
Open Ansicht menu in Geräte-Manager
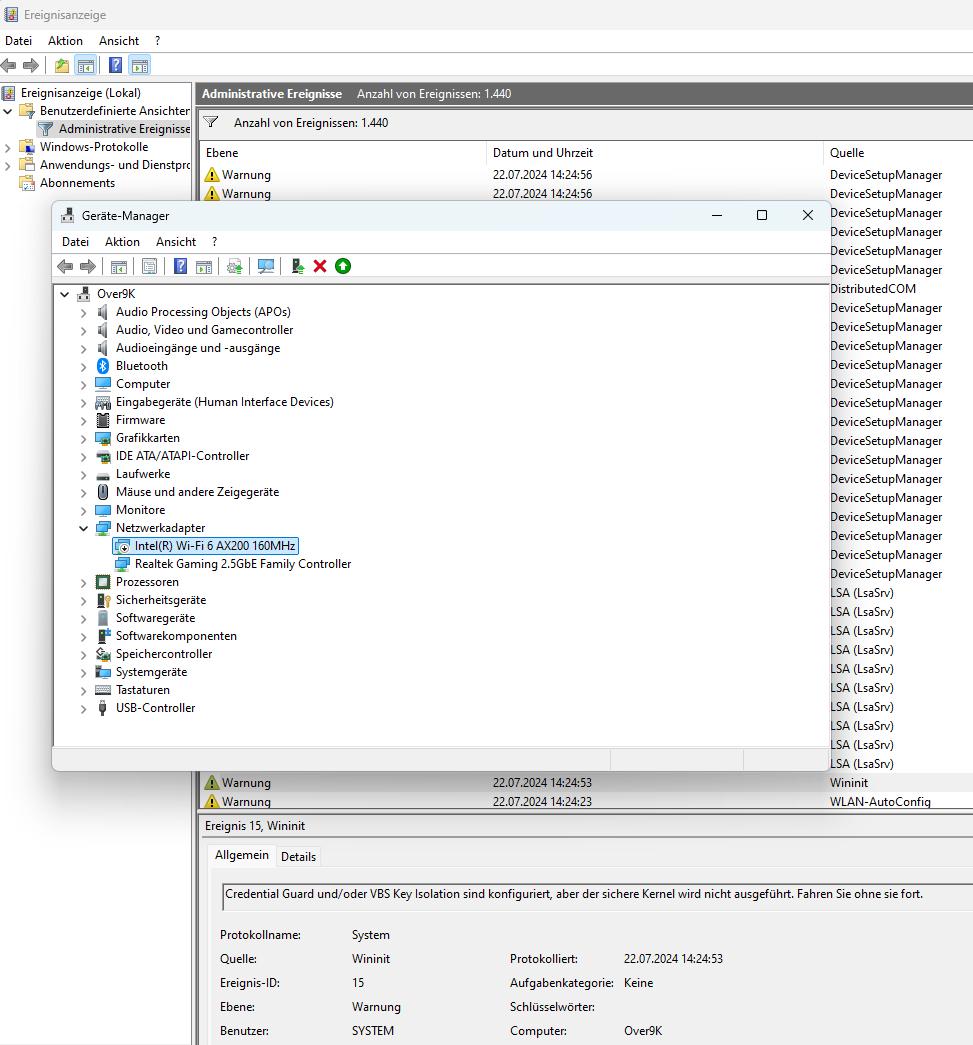(176, 242)
